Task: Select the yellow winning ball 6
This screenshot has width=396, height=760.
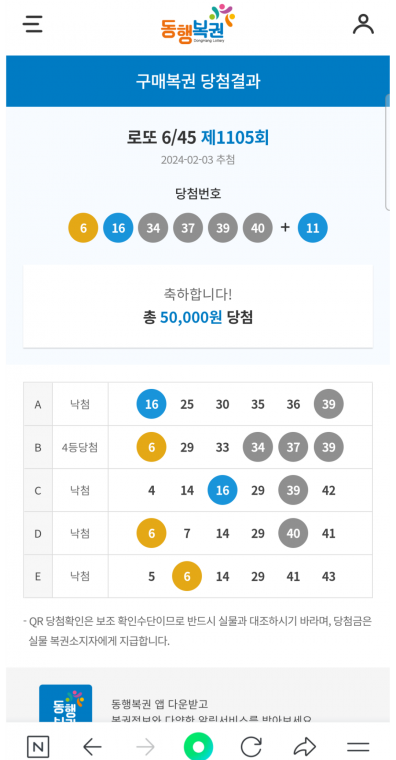Action: tap(83, 228)
